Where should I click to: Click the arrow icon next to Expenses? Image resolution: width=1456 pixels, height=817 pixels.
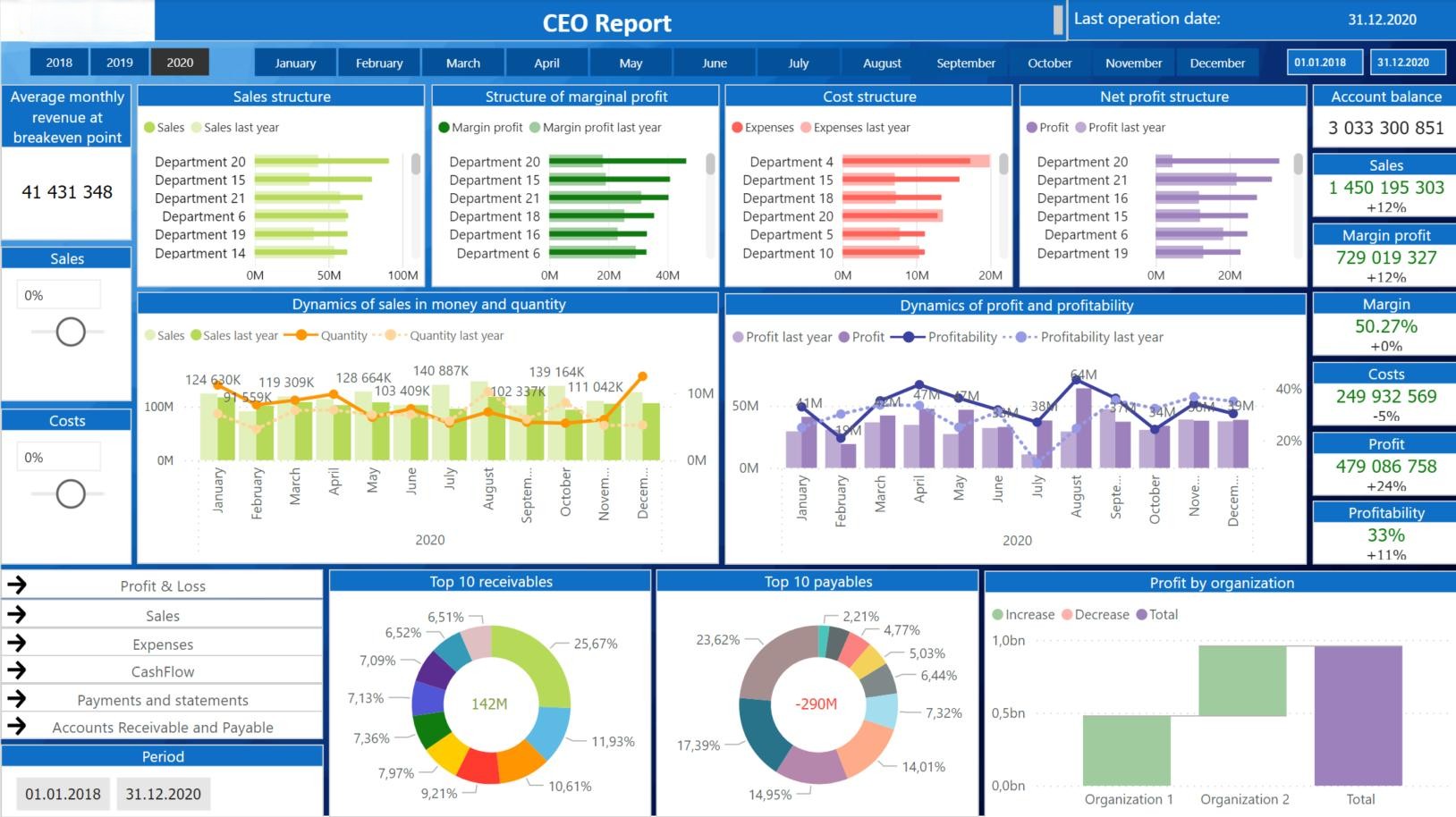pos(16,643)
